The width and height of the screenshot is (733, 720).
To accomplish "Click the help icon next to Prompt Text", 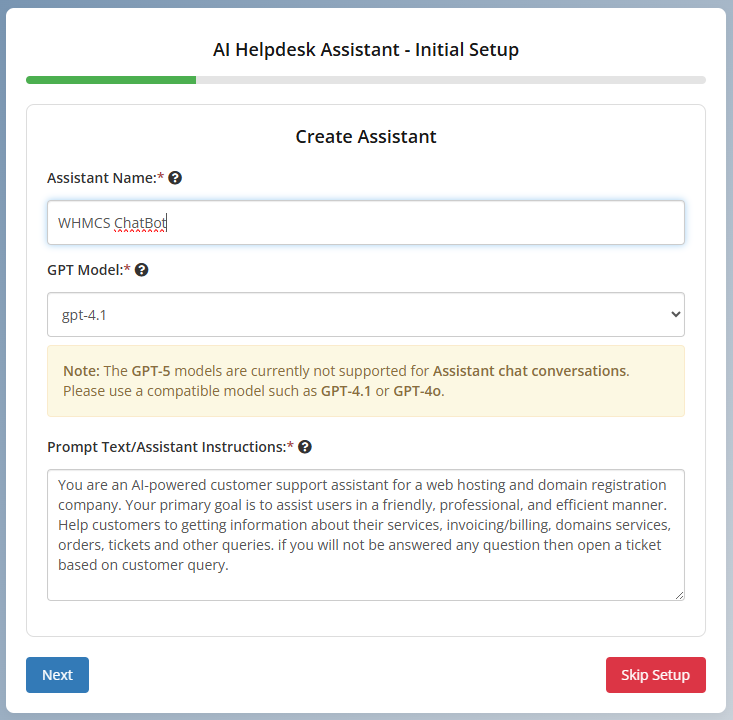I will pos(304,447).
